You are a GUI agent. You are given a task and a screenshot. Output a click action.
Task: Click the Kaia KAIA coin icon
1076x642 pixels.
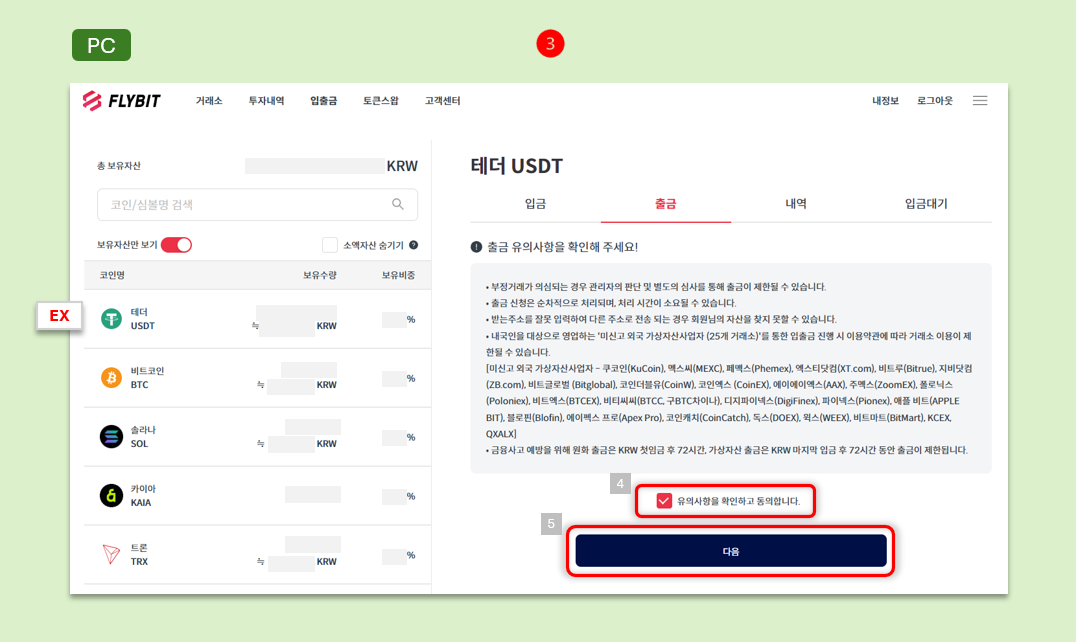(111, 494)
